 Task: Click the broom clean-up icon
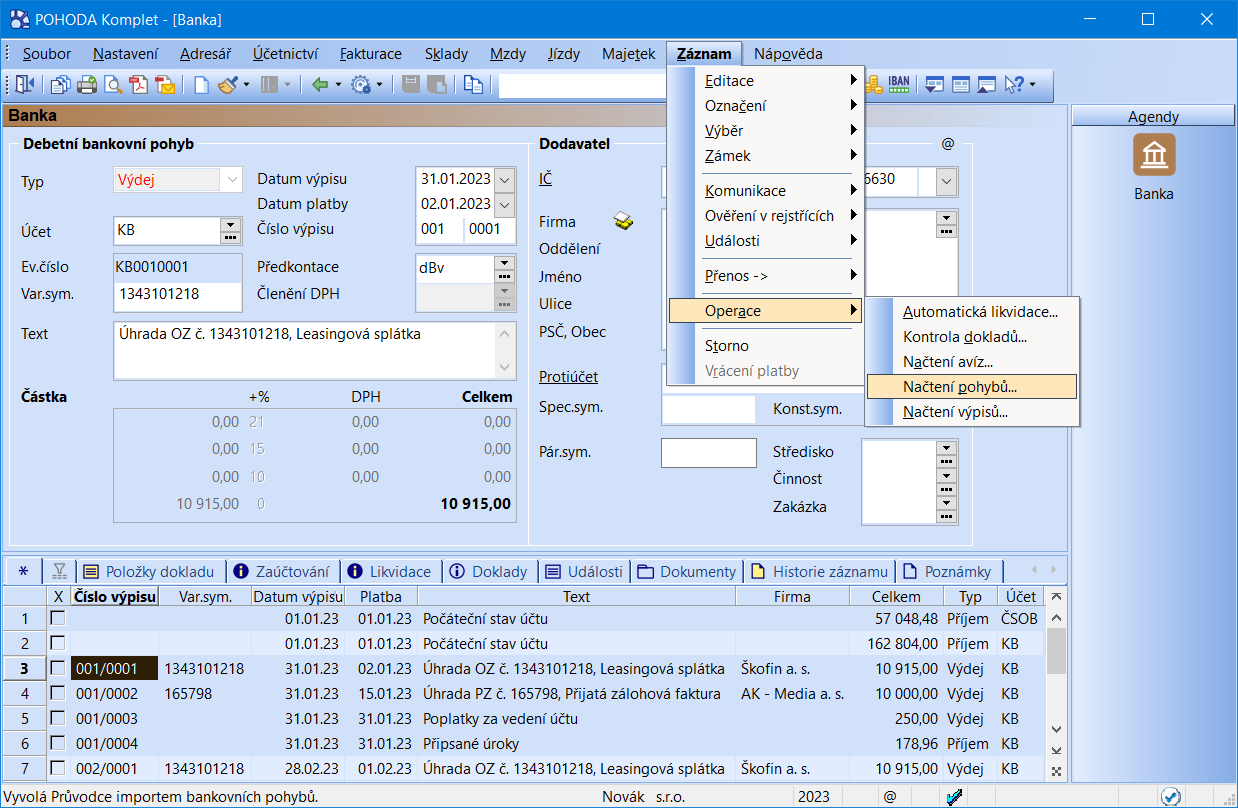(228, 85)
